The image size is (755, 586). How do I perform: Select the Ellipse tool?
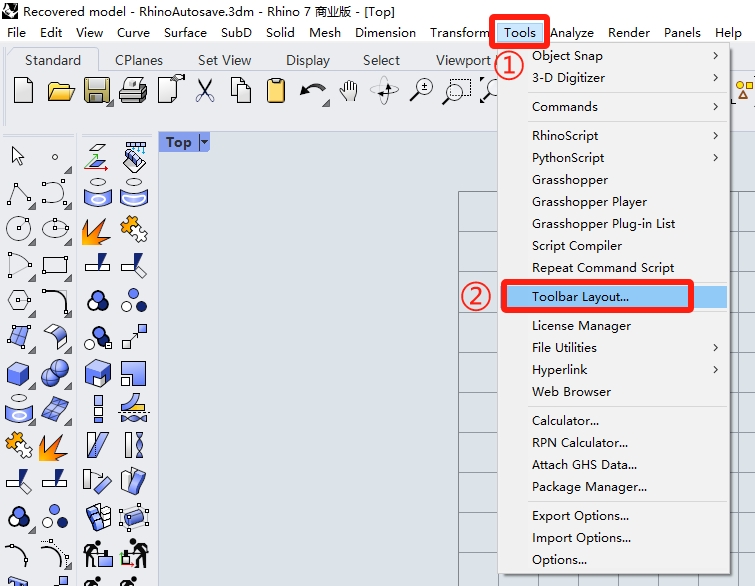click(x=55, y=228)
